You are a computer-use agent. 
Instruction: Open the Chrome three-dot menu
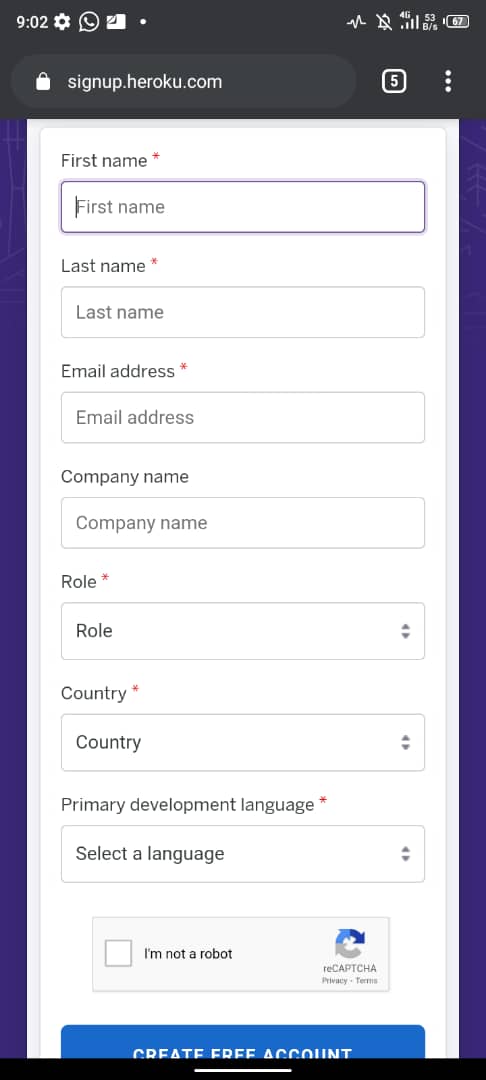[448, 81]
